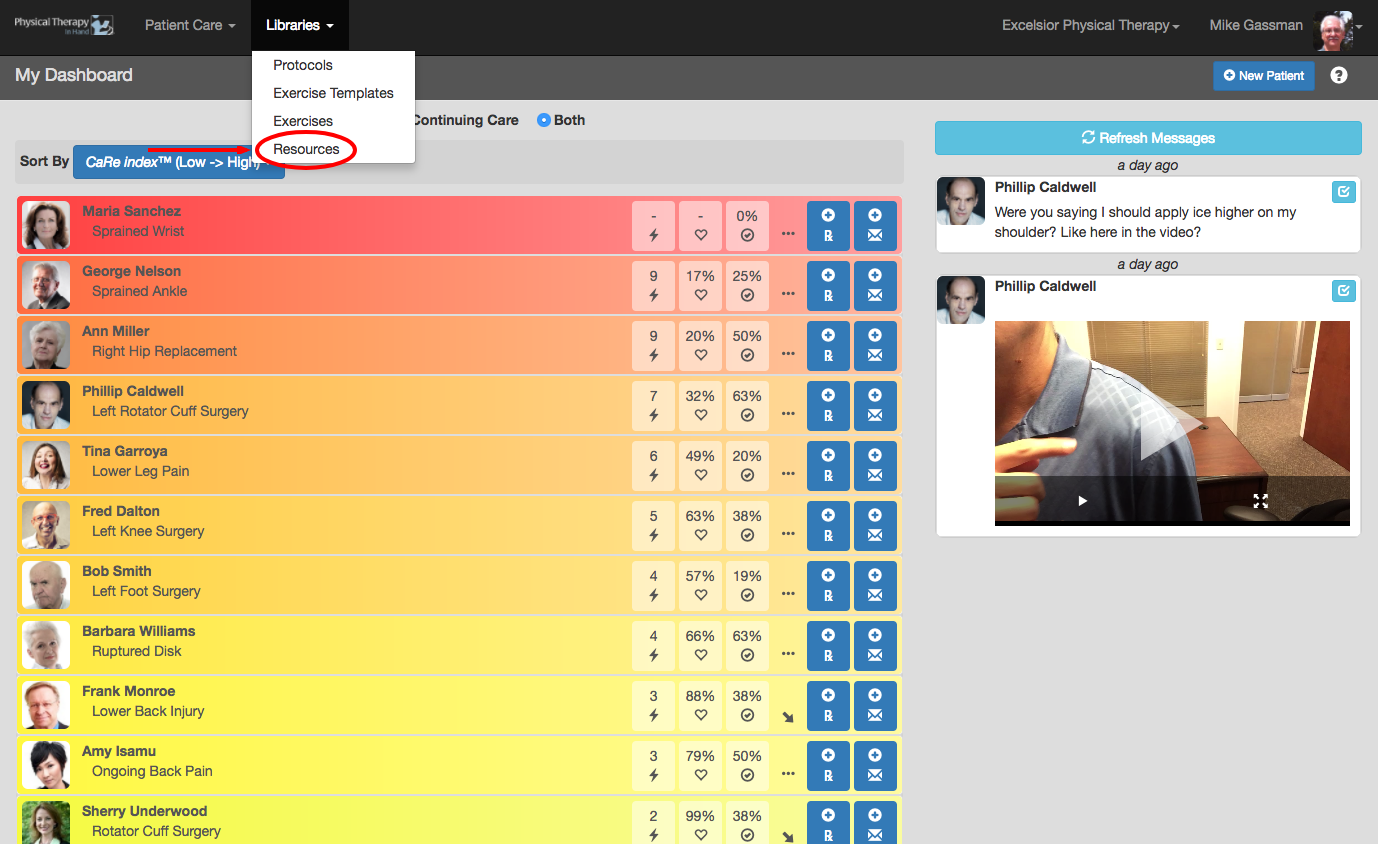The height and width of the screenshot is (844, 1378).
Task: Add prescription for Maria Sanchez
Action: pos(828,225)
